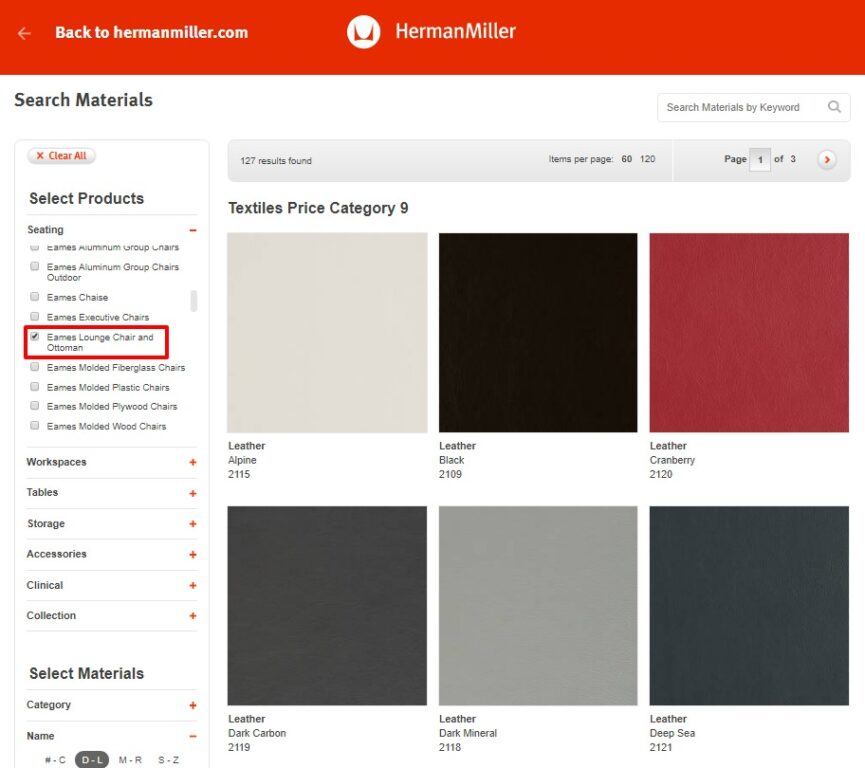
Task: Go to next results page arrow
Action: pos(826,159)
